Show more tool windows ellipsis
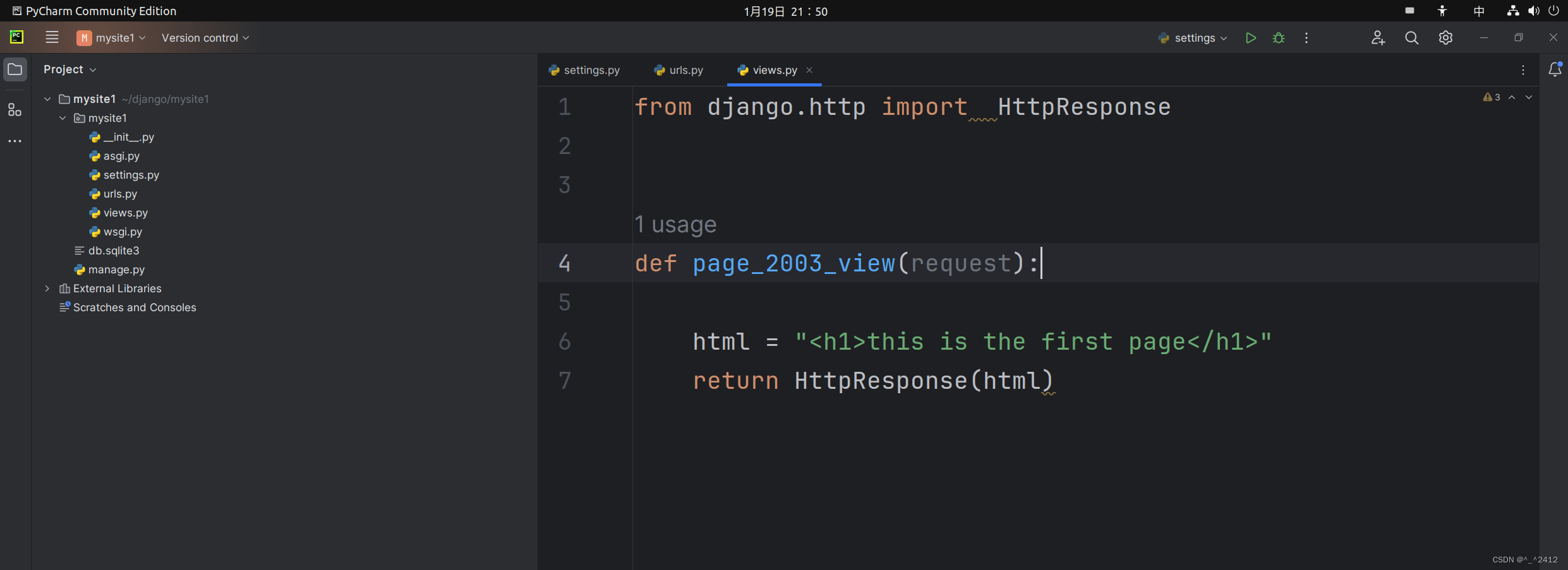This screenshot has width=1568, height=570. [15, 141]
